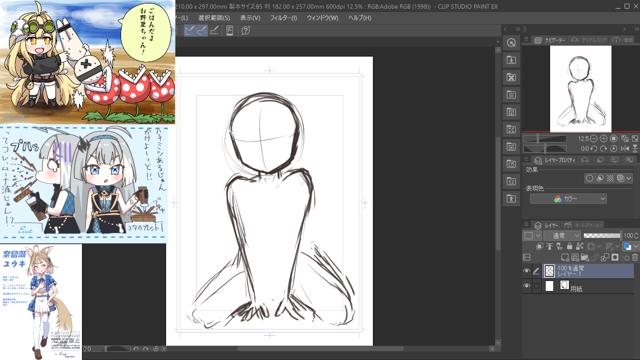Image resolution: width=640 pixels, height=360 pixels.
Task: Toggle tone effect icon in Layer Property
Action: pyautogui.click(x=610, y=179)
